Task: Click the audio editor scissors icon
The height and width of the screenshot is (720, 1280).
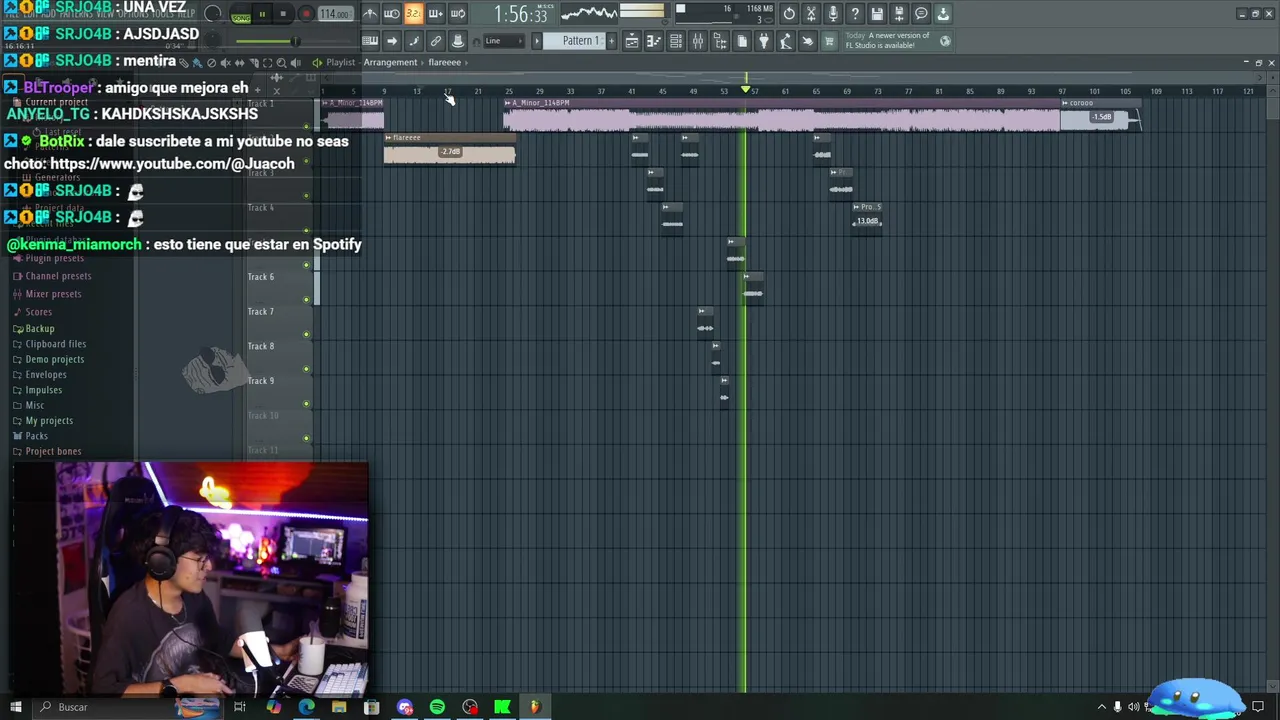Action: [811, 14]
